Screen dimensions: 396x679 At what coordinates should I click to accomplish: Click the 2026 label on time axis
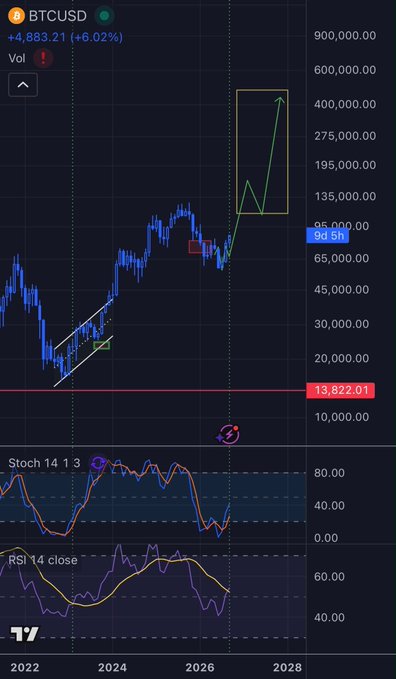[x=200, y=667]
